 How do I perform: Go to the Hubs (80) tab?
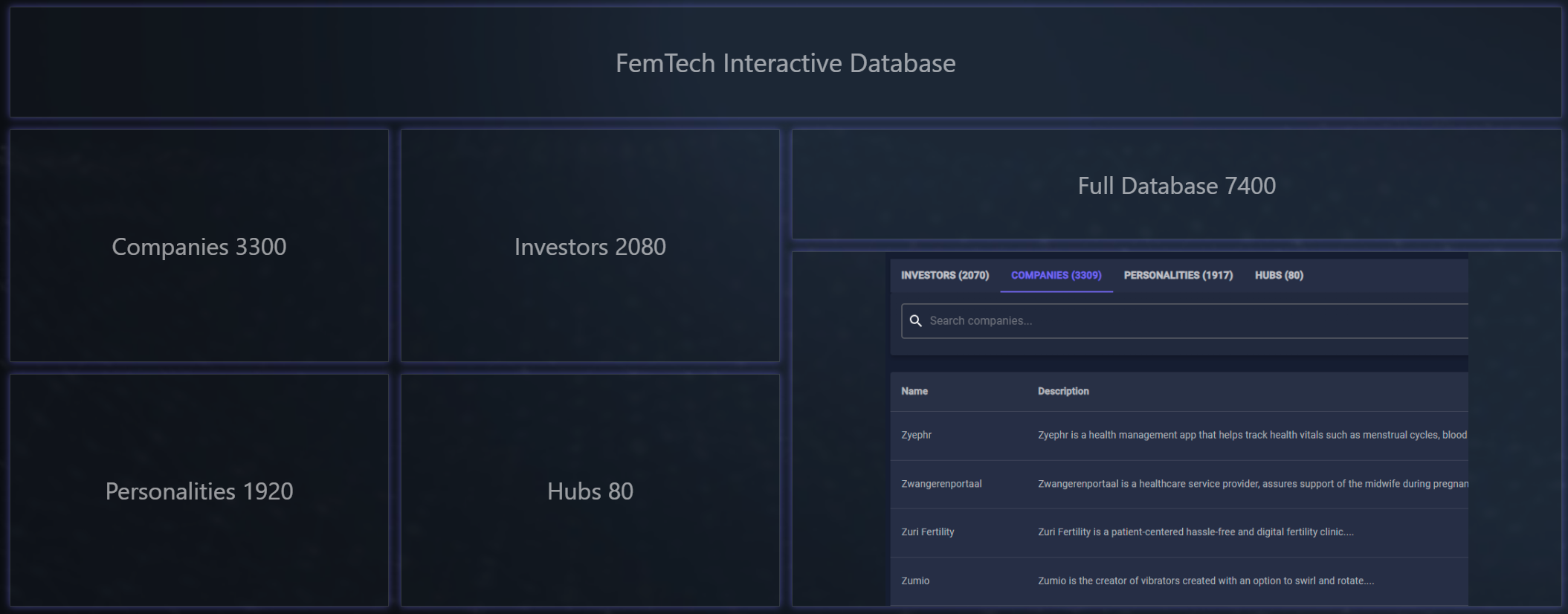coord(1279,275)
